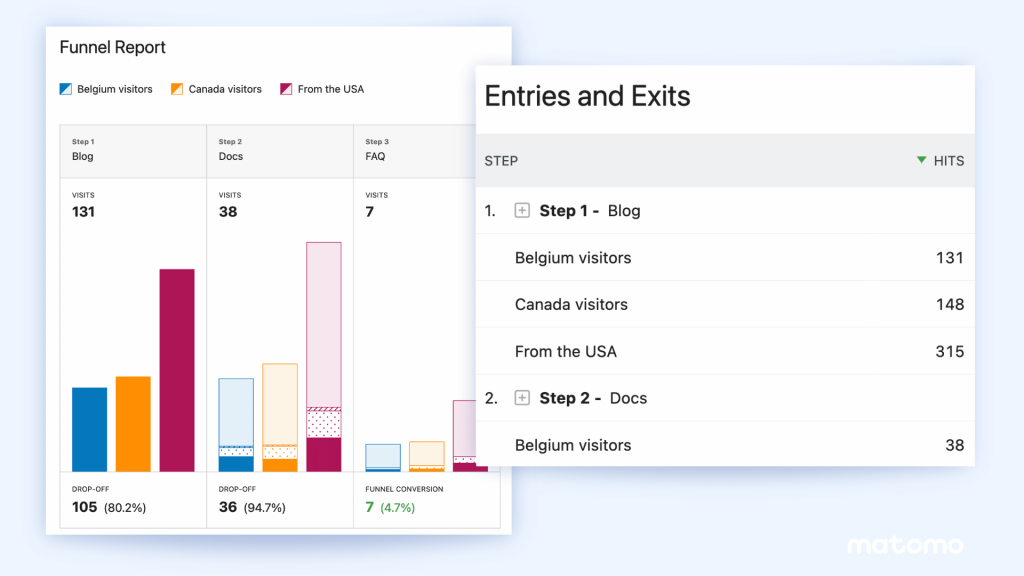This screenshot has height=576, width=1024.
Task: Click the tallest pink bar under Step 1 Blog
Action: click(x=176, y=370)
